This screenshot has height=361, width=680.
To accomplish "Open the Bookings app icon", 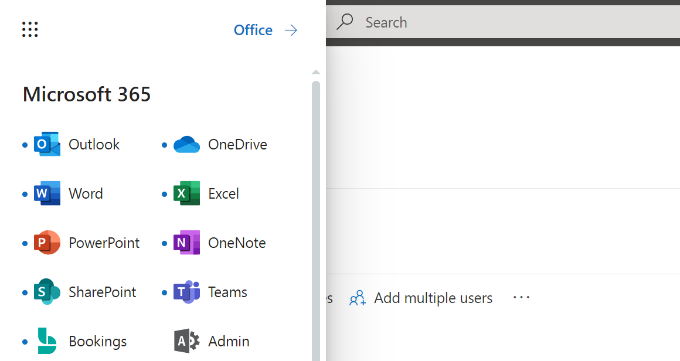I will (x=47, y=341).
